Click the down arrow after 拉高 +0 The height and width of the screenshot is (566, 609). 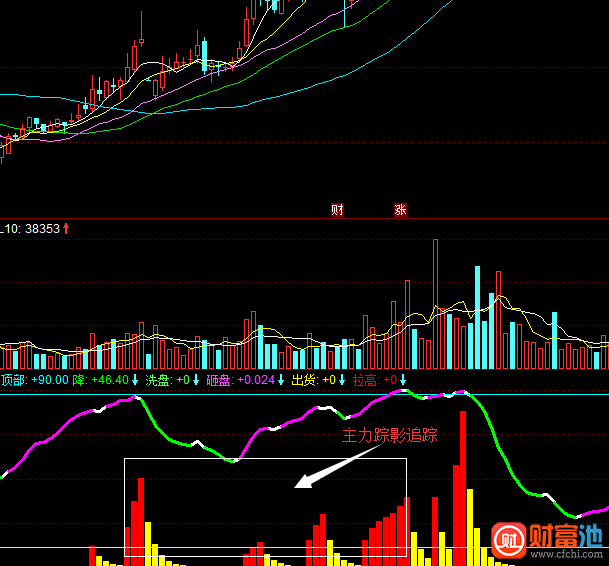click(x=403, y=380)
